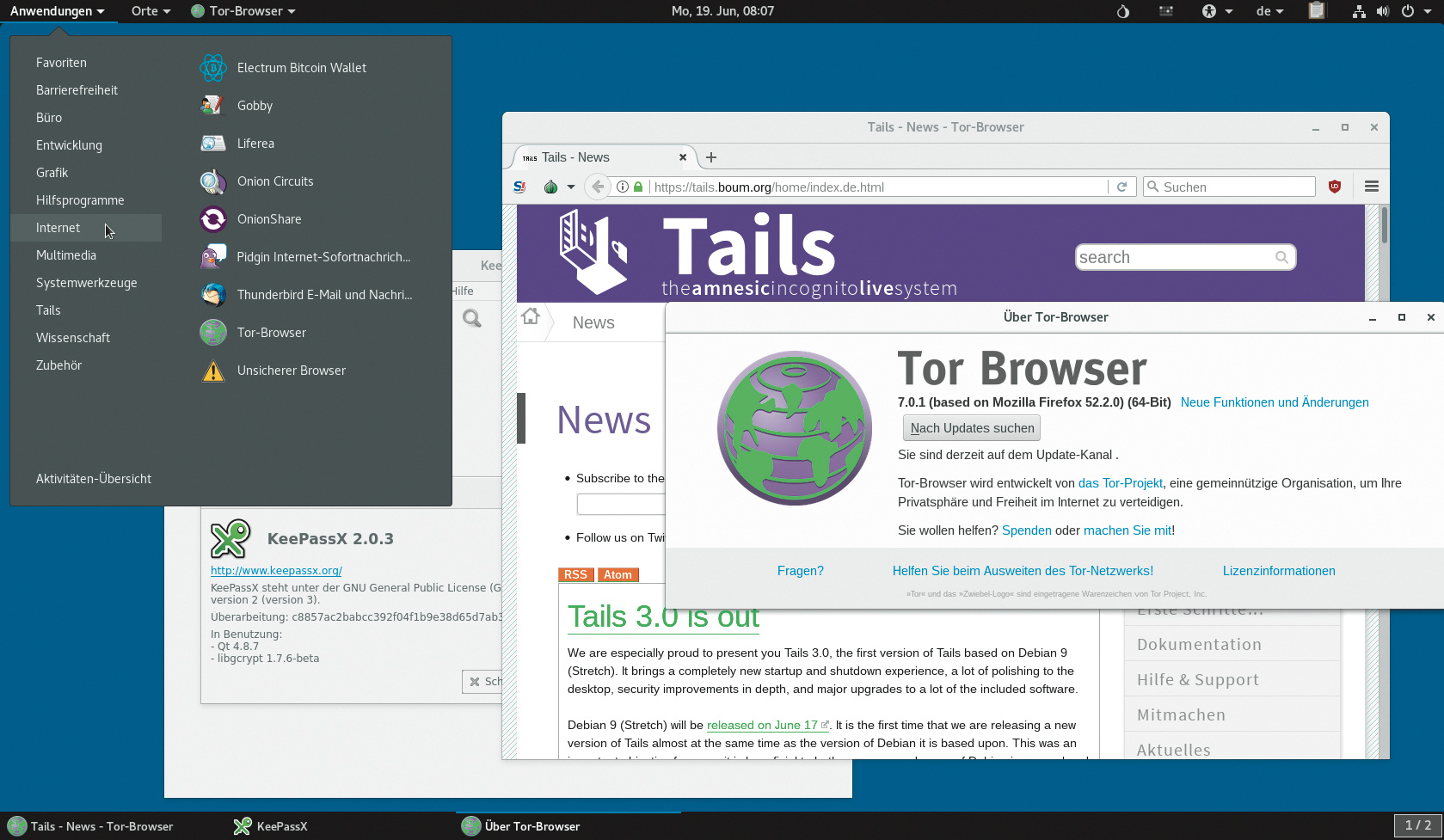Open the Orte menu
This screenshot has height=840, width=1444.
[151, 11]
